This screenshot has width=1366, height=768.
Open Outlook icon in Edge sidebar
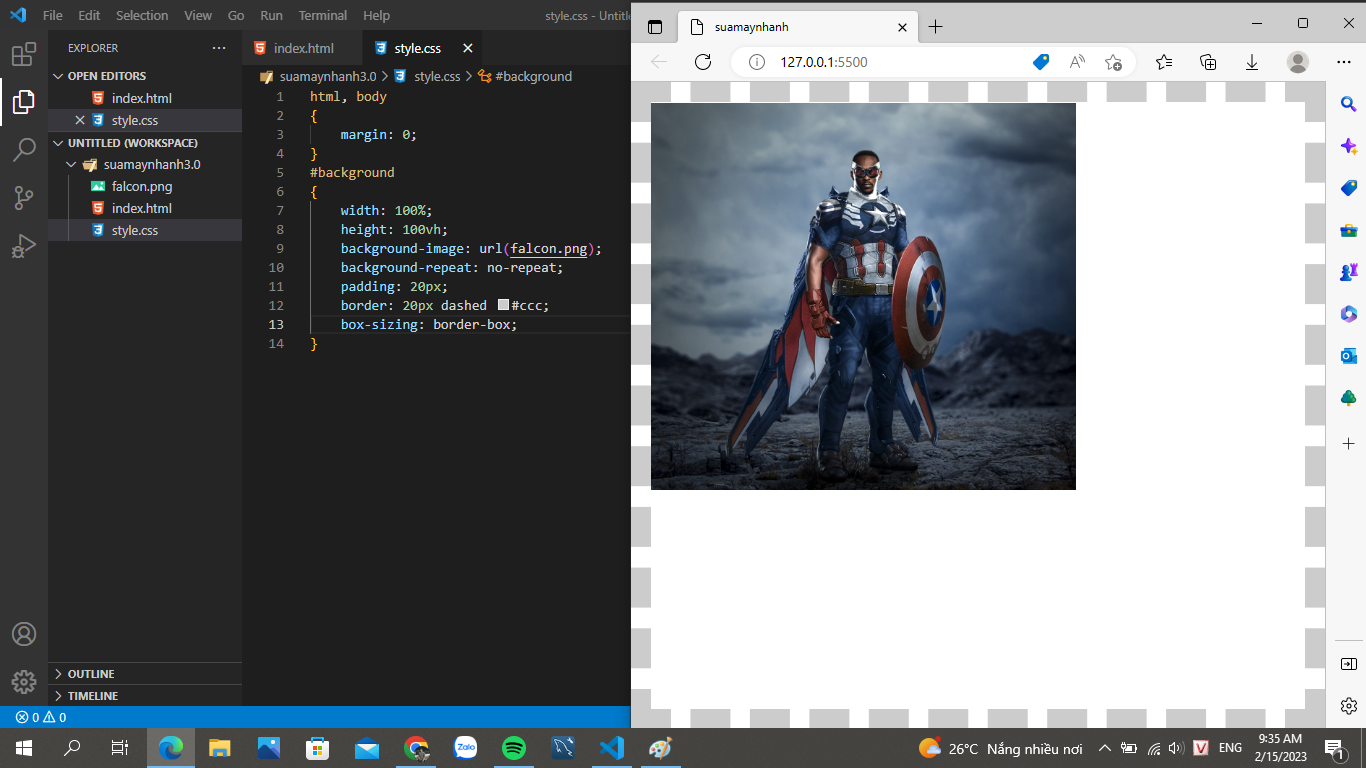(x=1348, y=356)
